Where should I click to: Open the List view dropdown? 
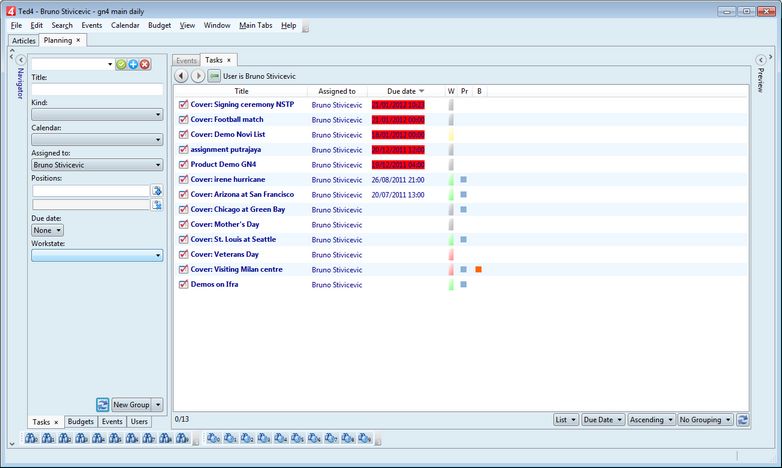pos(566,420)
